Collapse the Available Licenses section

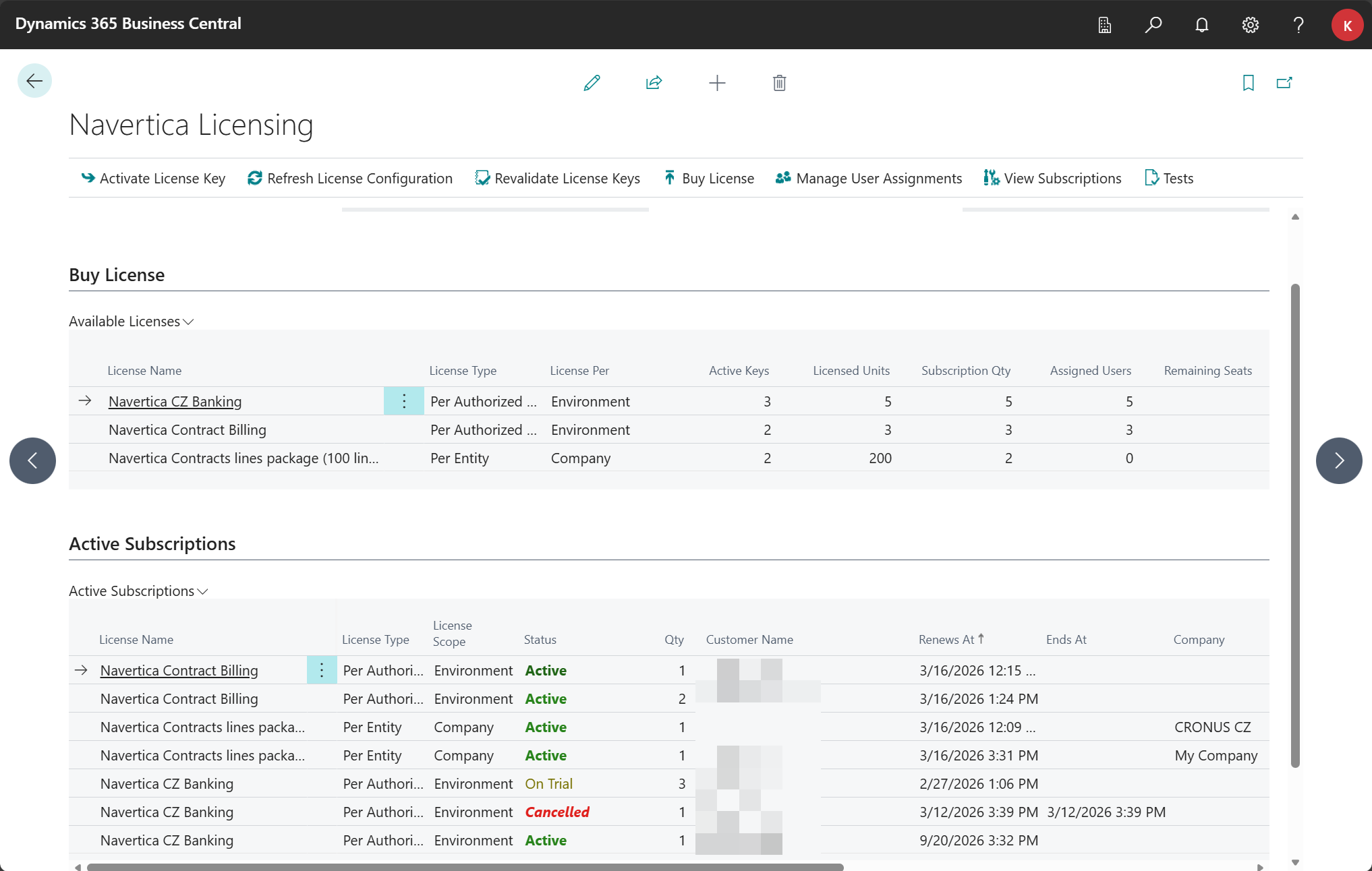188,321
